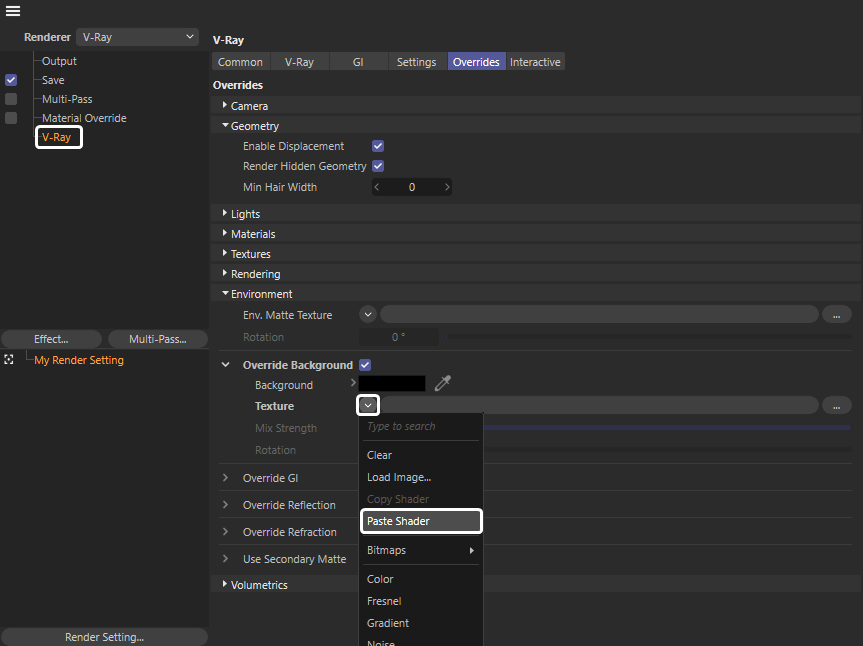Open the Renderer dropdown
This screenshot has width=863, height=646.
point(137,37)
